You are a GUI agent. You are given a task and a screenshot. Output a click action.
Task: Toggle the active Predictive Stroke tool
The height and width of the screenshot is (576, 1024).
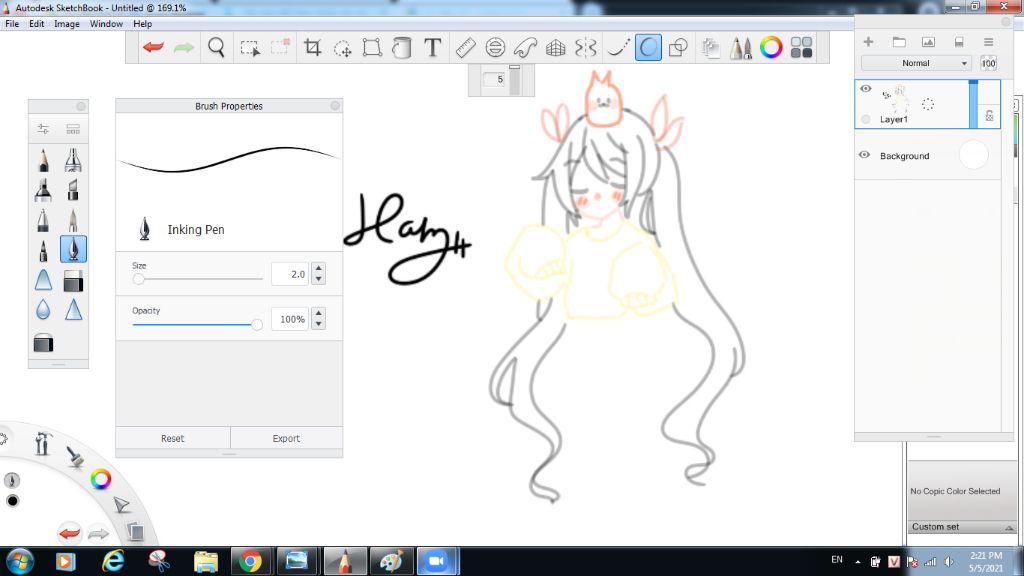[648, 47]
